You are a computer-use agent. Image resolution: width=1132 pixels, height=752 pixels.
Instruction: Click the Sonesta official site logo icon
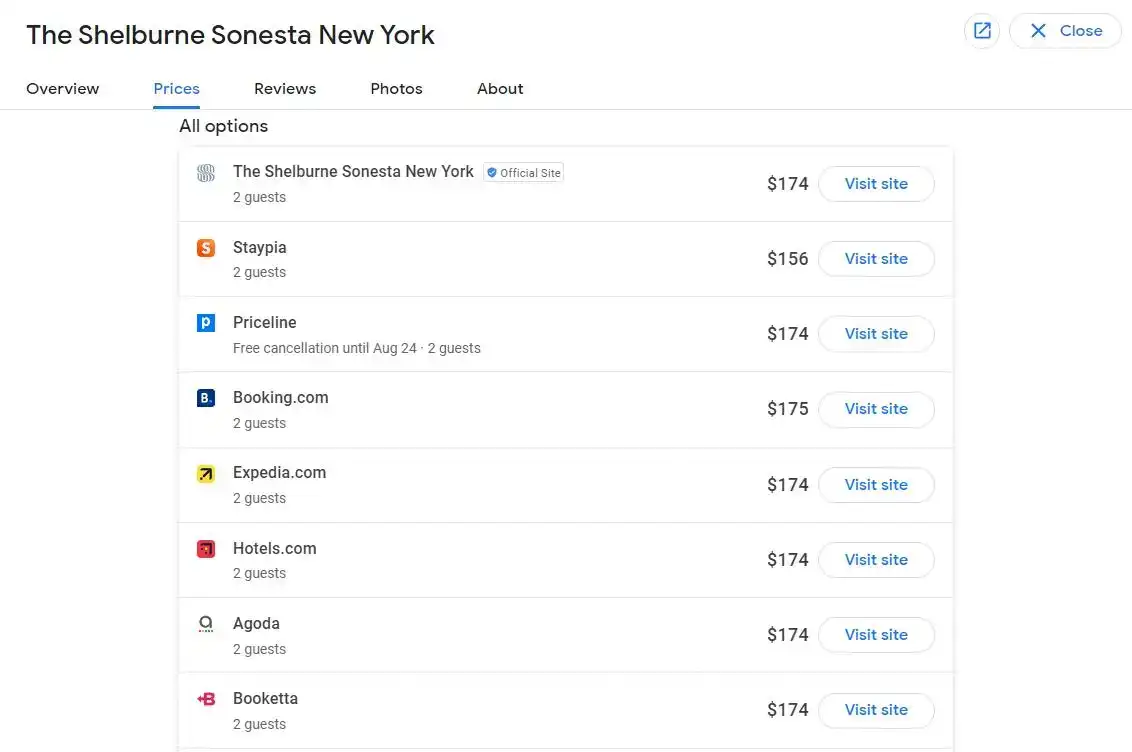click(206, 173)
